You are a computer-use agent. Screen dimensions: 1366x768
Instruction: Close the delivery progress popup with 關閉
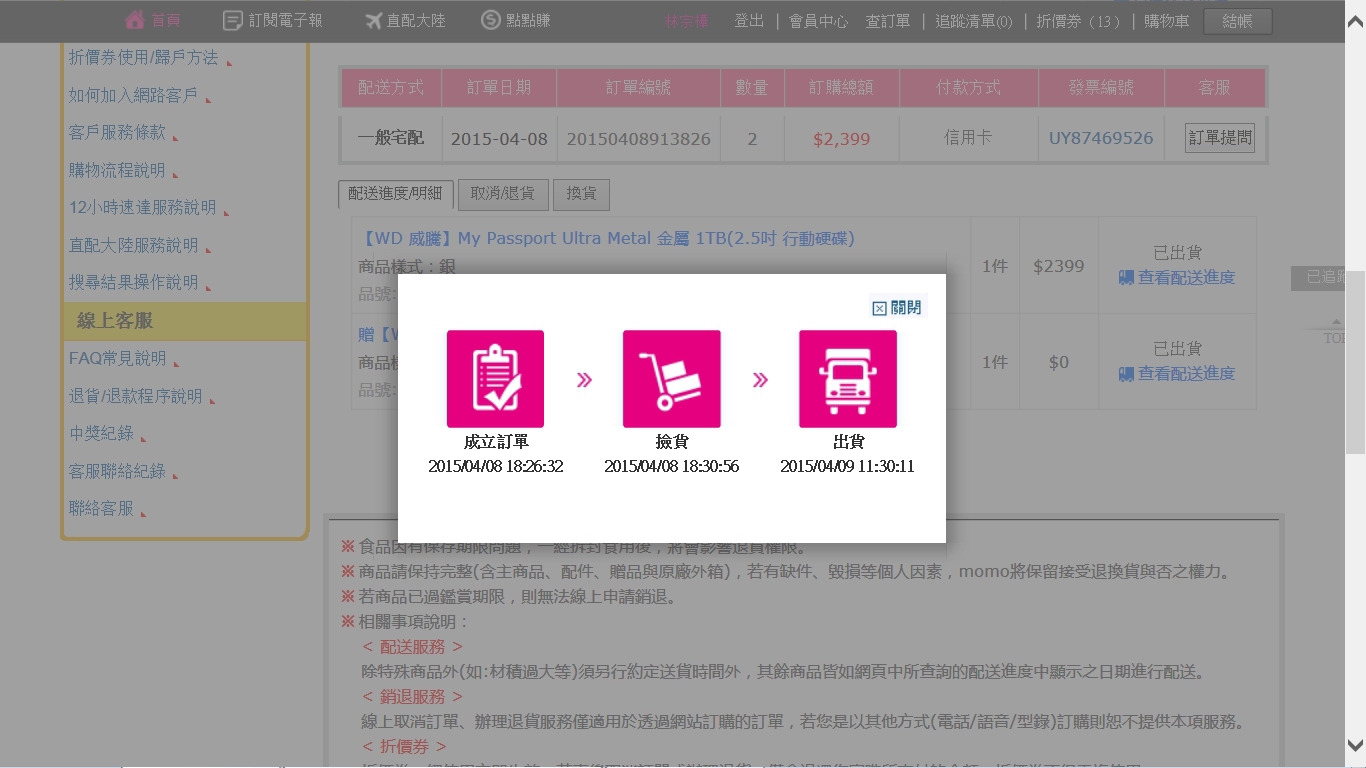tap(897, 307)
